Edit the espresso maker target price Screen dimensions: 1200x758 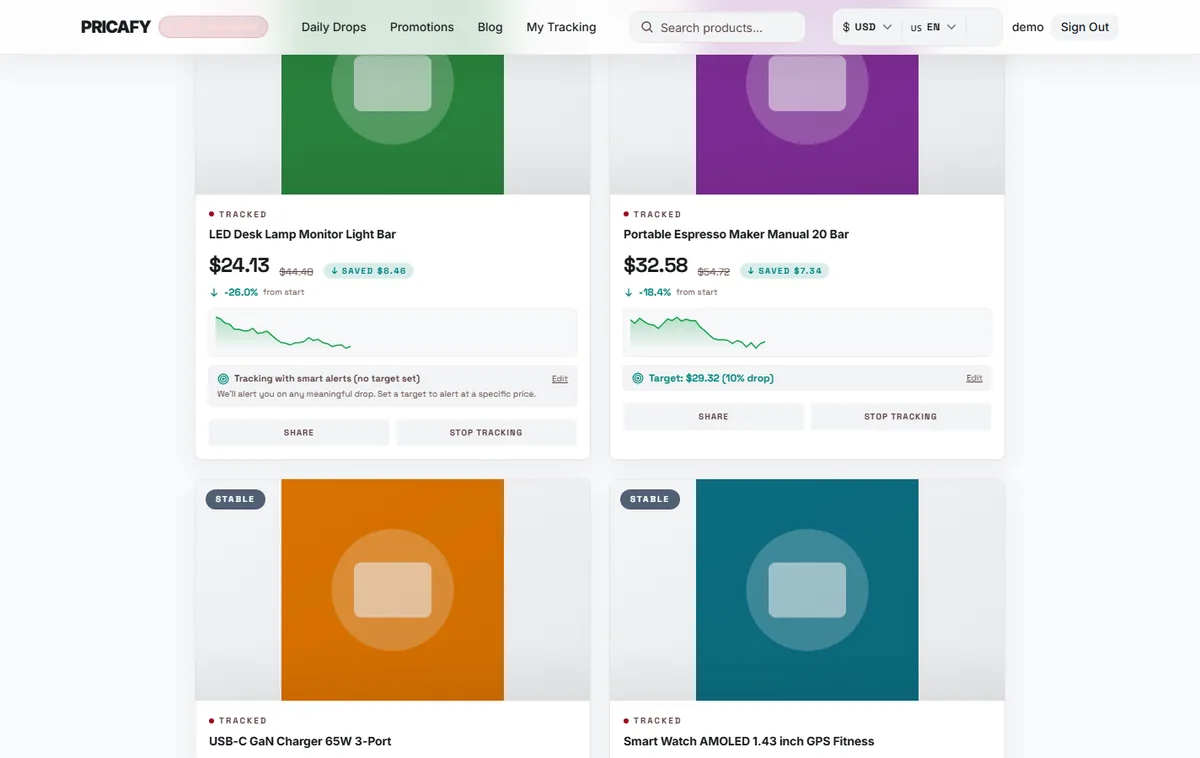[x=974, y=378]
